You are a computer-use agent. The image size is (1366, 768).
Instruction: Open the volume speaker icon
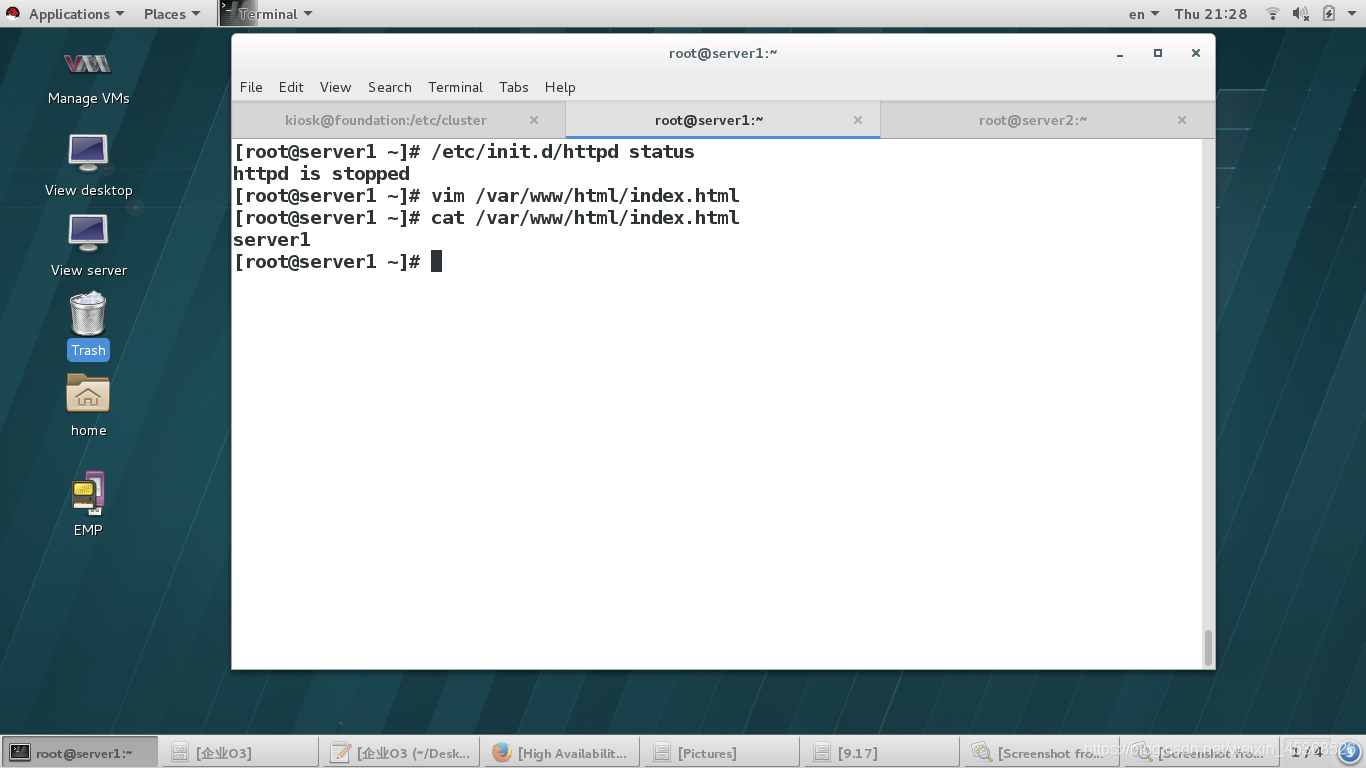click(1301, 14)
